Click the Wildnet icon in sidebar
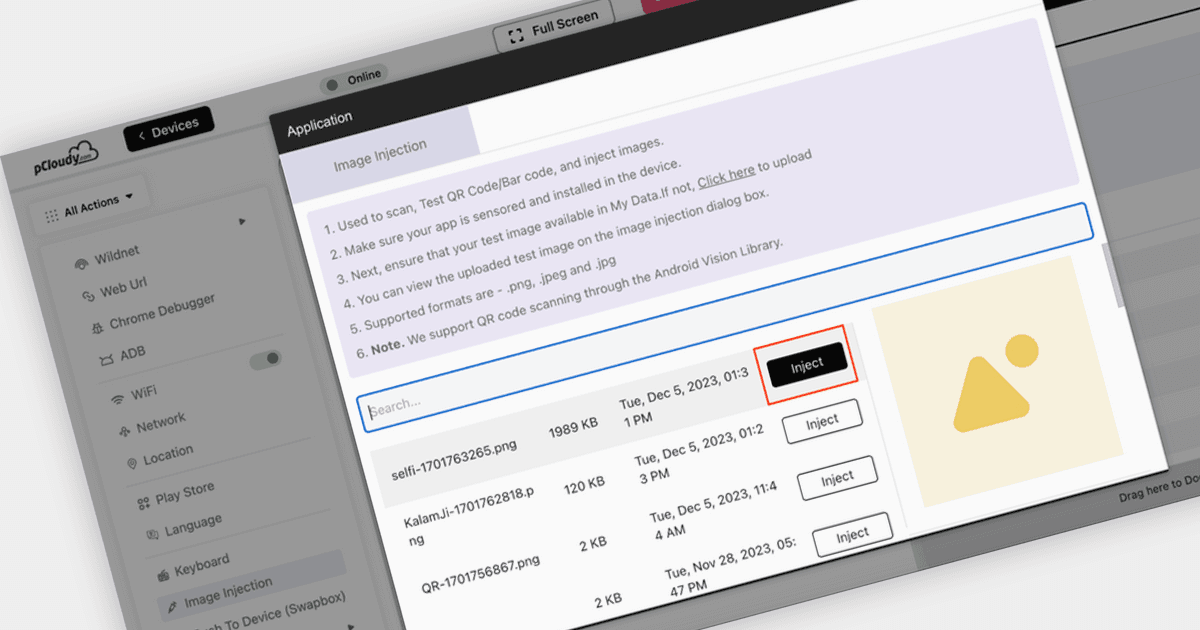1200x630 pixels. (82, 263)
